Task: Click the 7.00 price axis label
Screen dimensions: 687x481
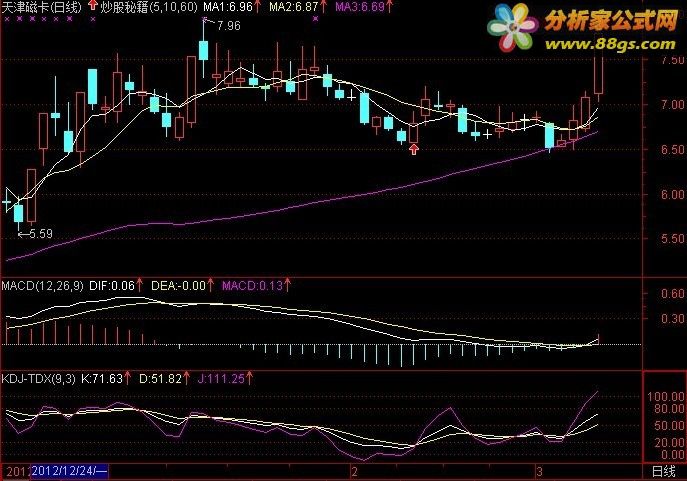Action: point(673,105)
